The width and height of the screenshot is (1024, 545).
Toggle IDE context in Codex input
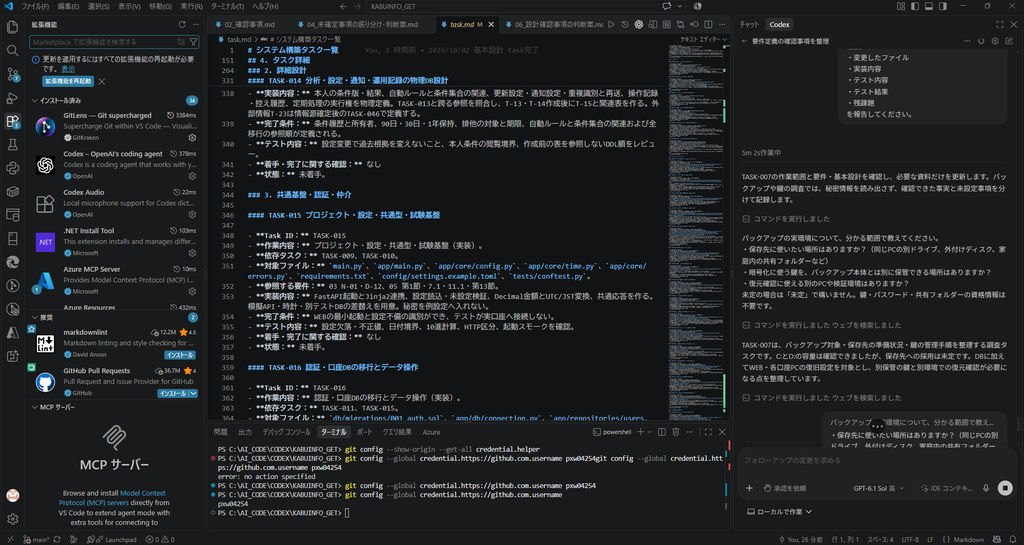945,488
